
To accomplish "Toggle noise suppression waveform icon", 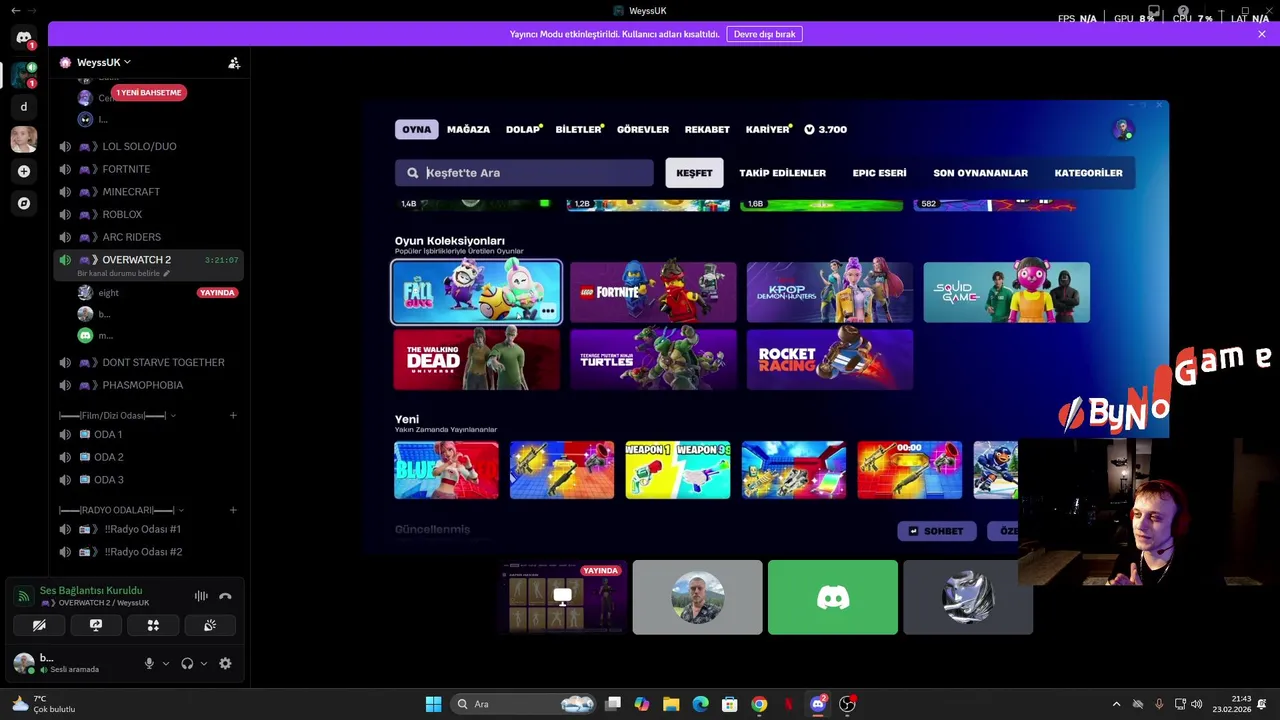I will tap(201, 596).
